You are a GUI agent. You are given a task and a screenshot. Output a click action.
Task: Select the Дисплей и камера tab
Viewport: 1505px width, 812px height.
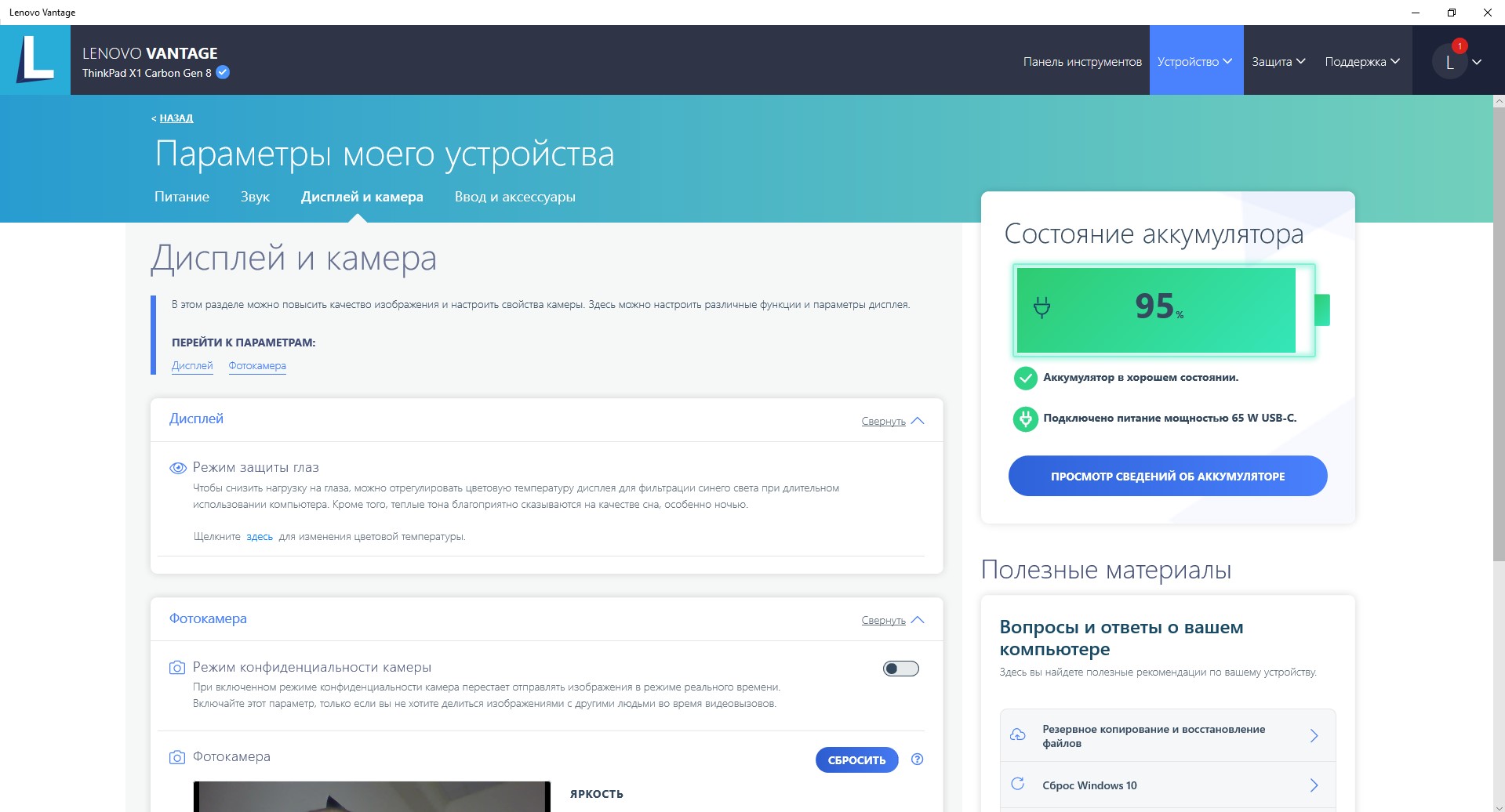click(362, 197)
